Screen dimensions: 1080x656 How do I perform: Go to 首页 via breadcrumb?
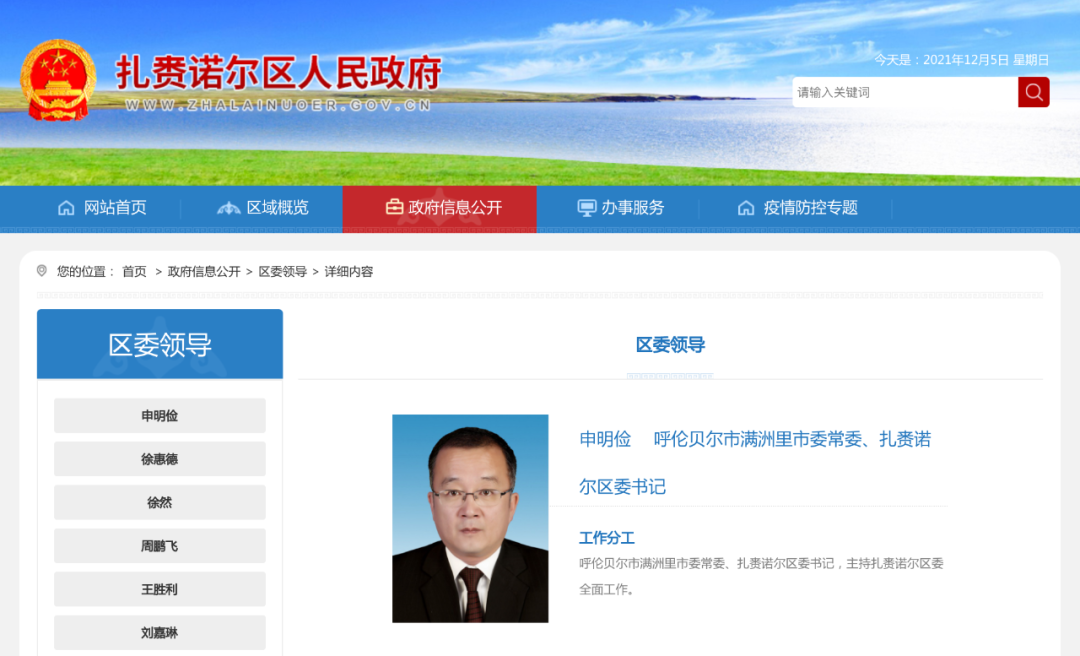coord(134,271)
